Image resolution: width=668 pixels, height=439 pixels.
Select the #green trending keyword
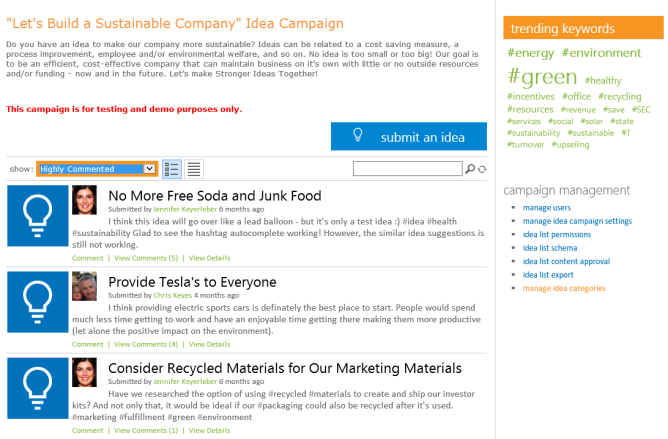point(542,77)
